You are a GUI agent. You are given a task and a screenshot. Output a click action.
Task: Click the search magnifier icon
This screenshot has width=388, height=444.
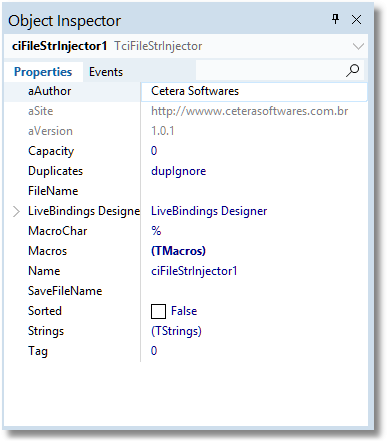pos(352,71)
